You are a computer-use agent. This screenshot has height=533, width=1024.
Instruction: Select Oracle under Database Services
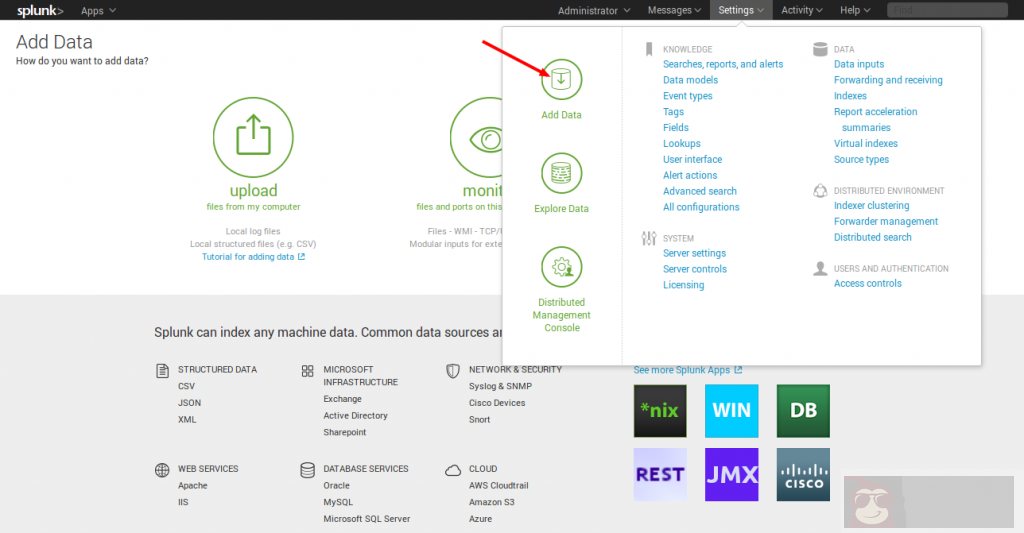pyautogui.click(x=336, y=485)
